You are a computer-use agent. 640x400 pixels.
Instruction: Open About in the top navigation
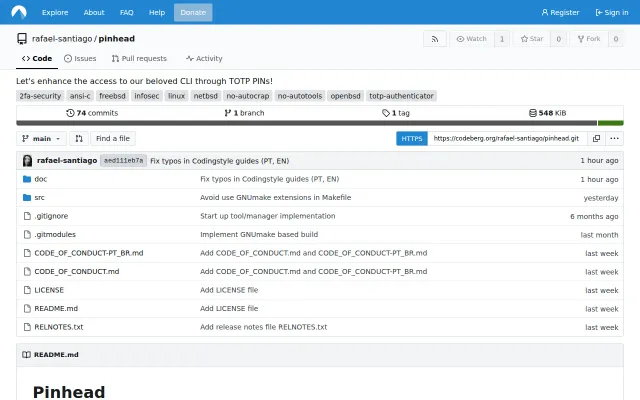pos(94,12)
